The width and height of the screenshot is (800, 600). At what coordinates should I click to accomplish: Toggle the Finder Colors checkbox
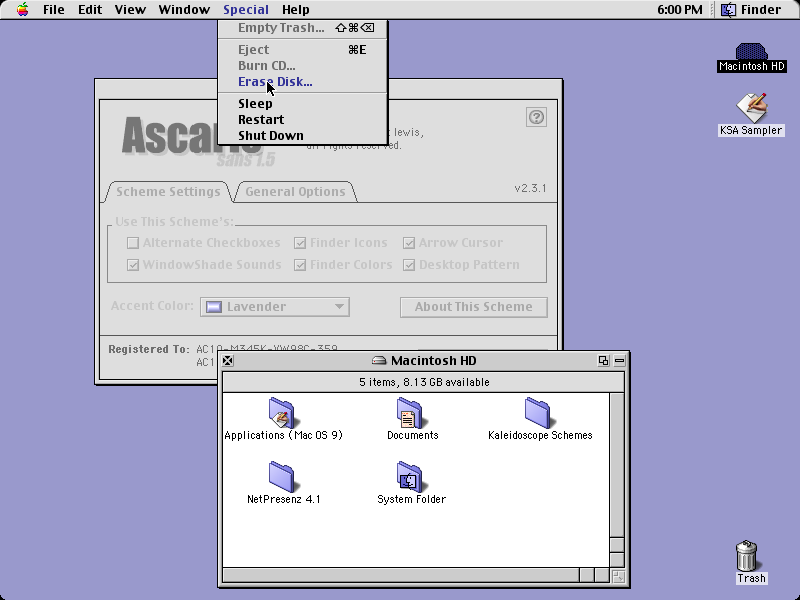300,265
